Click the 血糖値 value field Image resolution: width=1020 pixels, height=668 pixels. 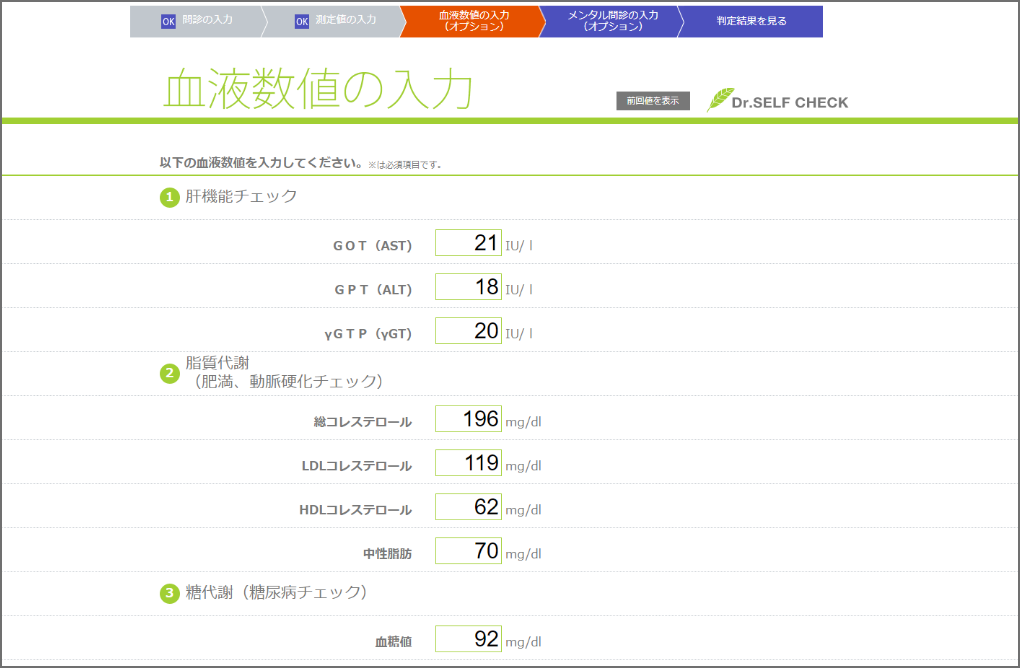468,639
